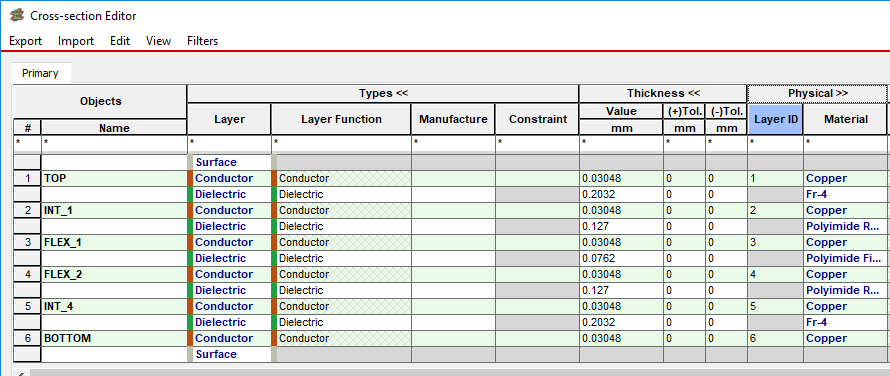Click (+)Tol. value in INT_1 row
Image resolution: width=890 pixels, height=376 pixels.
tap(684, 210)
